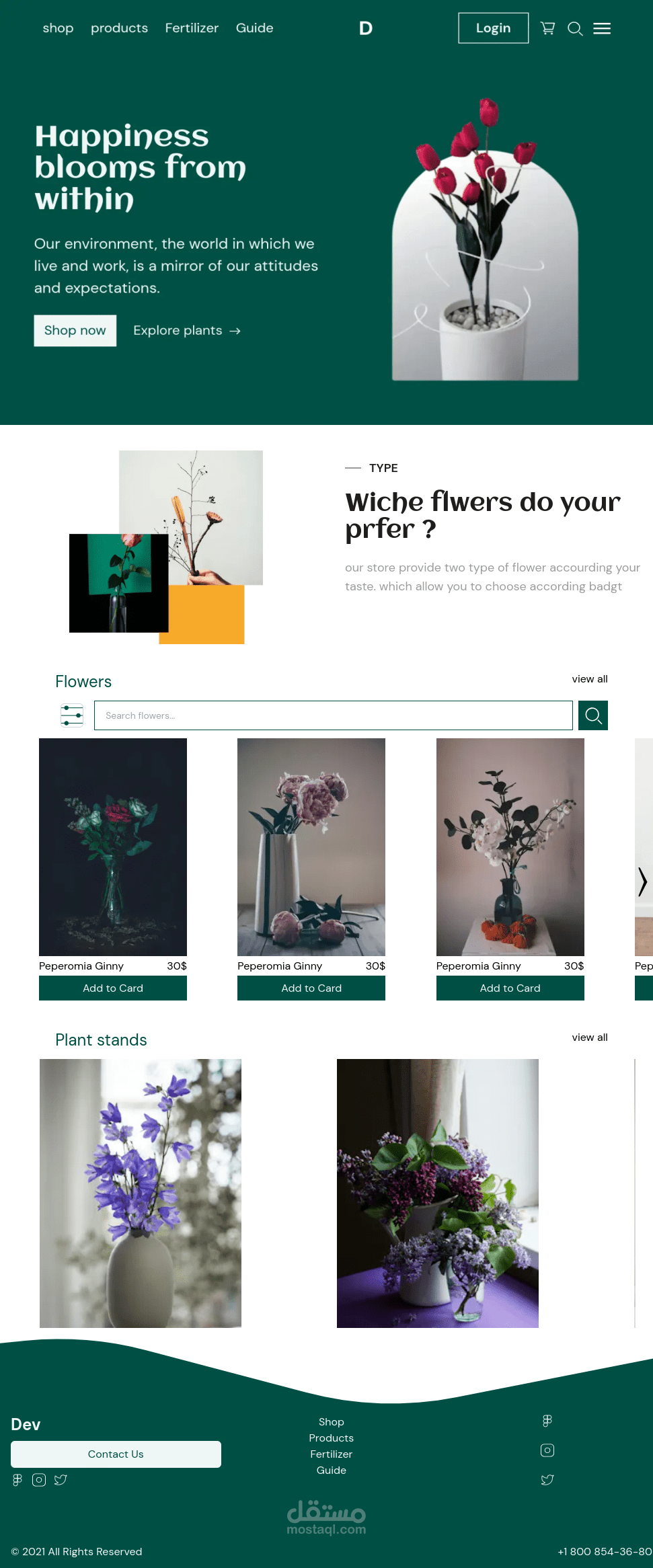This screenshot has width=653, height=1568.
Task: Click the Shop now button
Action: coord(75,331)
